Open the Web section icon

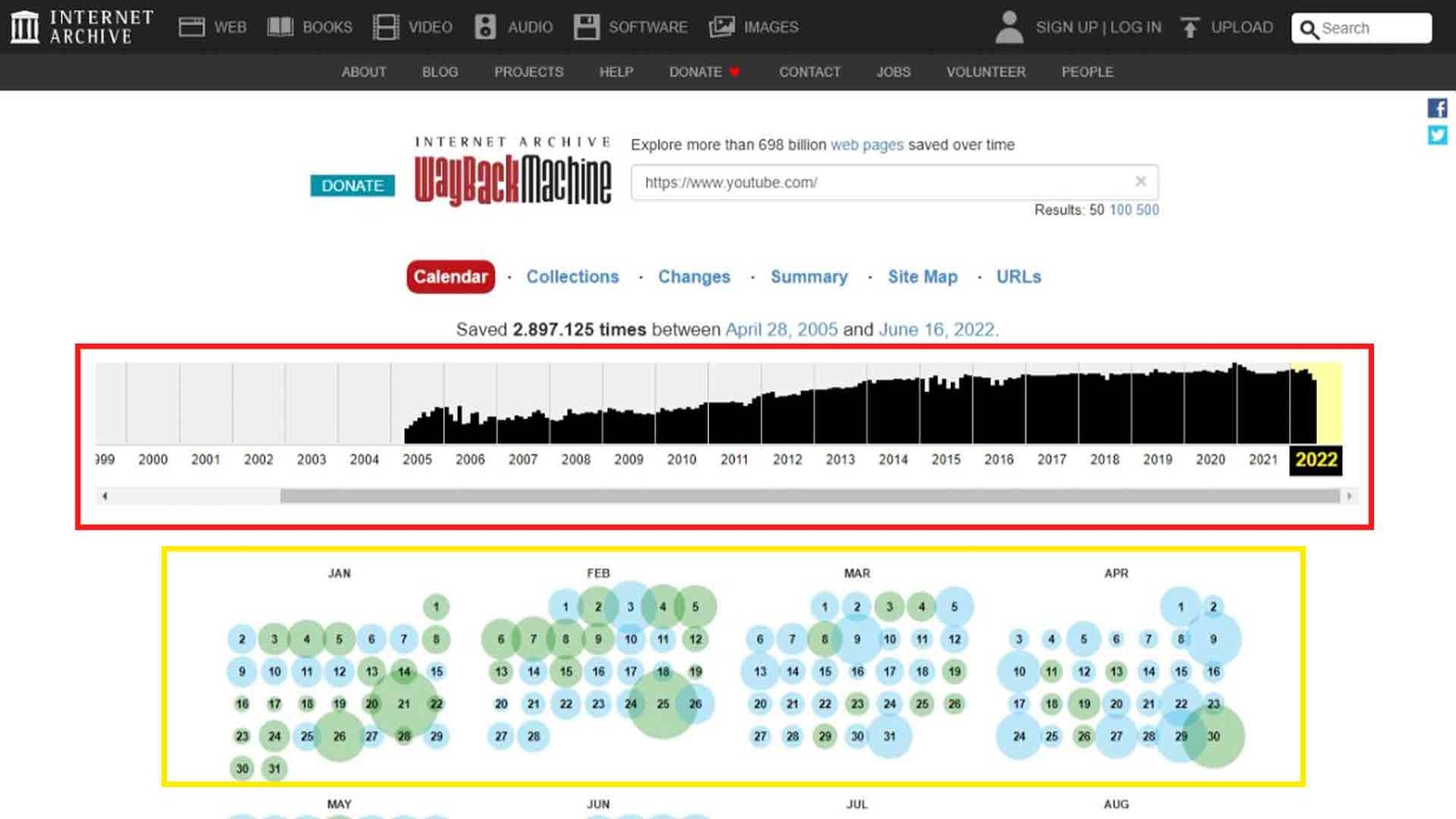click(191, 27)
